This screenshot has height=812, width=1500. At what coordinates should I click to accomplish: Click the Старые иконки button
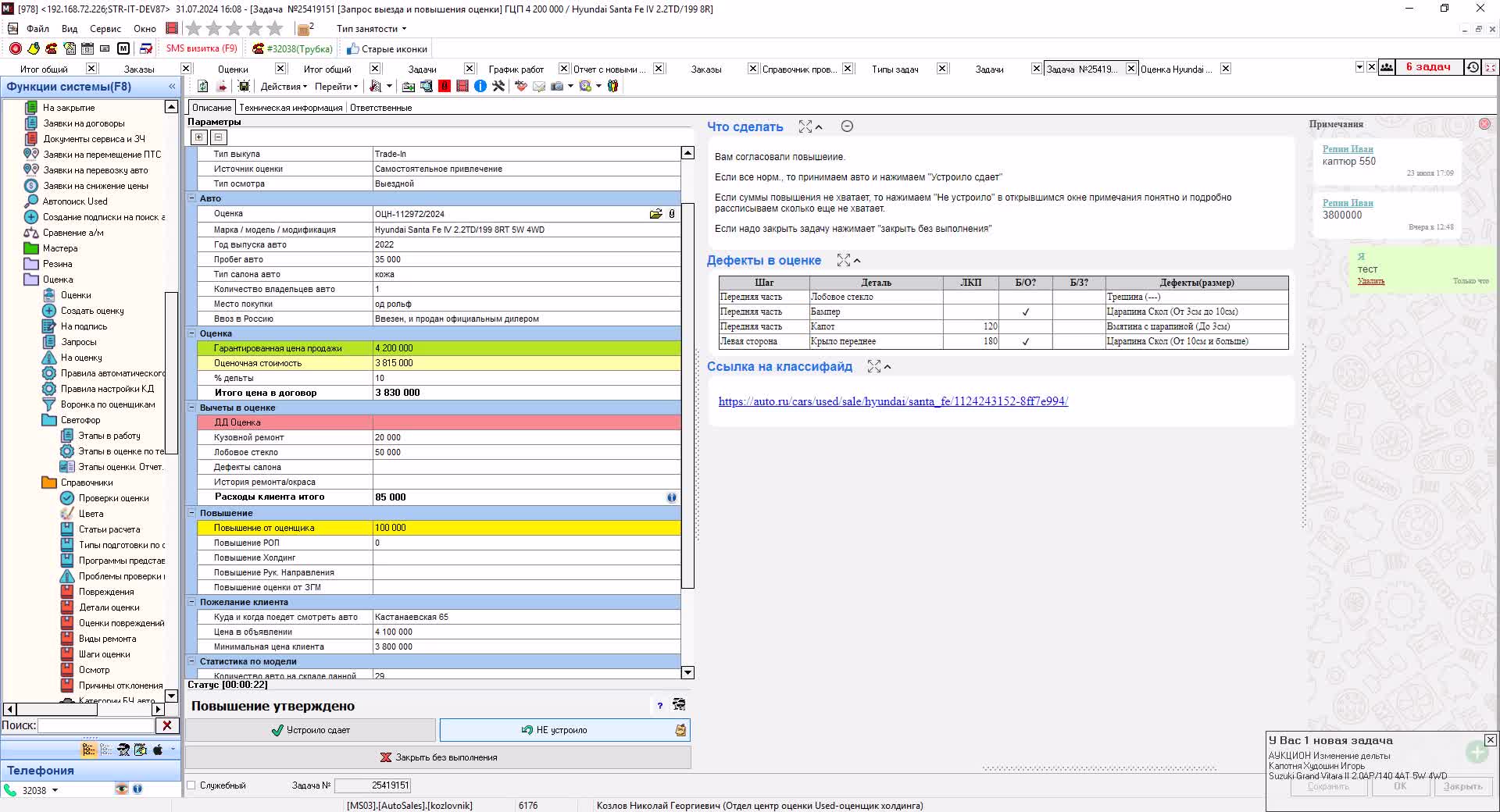pos(387,48)
